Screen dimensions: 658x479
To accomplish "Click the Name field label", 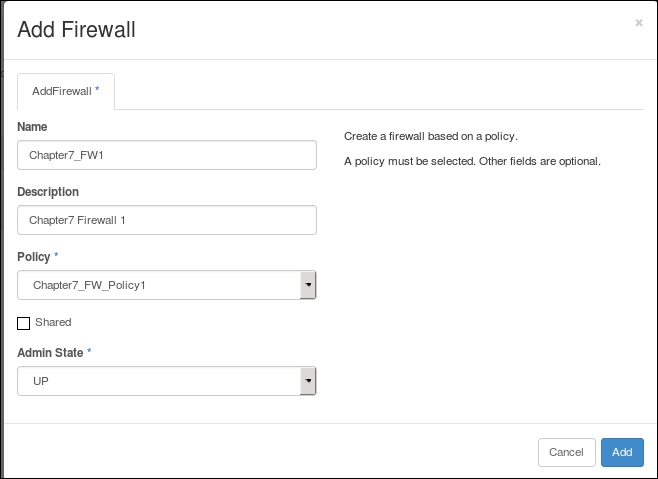I will (x=32, y=127).
